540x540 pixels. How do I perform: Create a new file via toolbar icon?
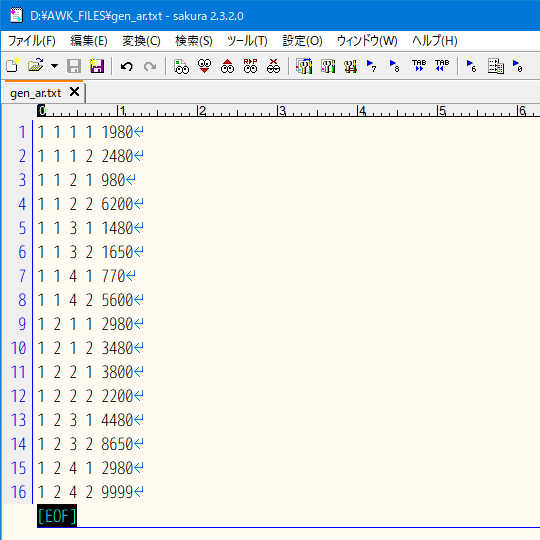[13, 65]
